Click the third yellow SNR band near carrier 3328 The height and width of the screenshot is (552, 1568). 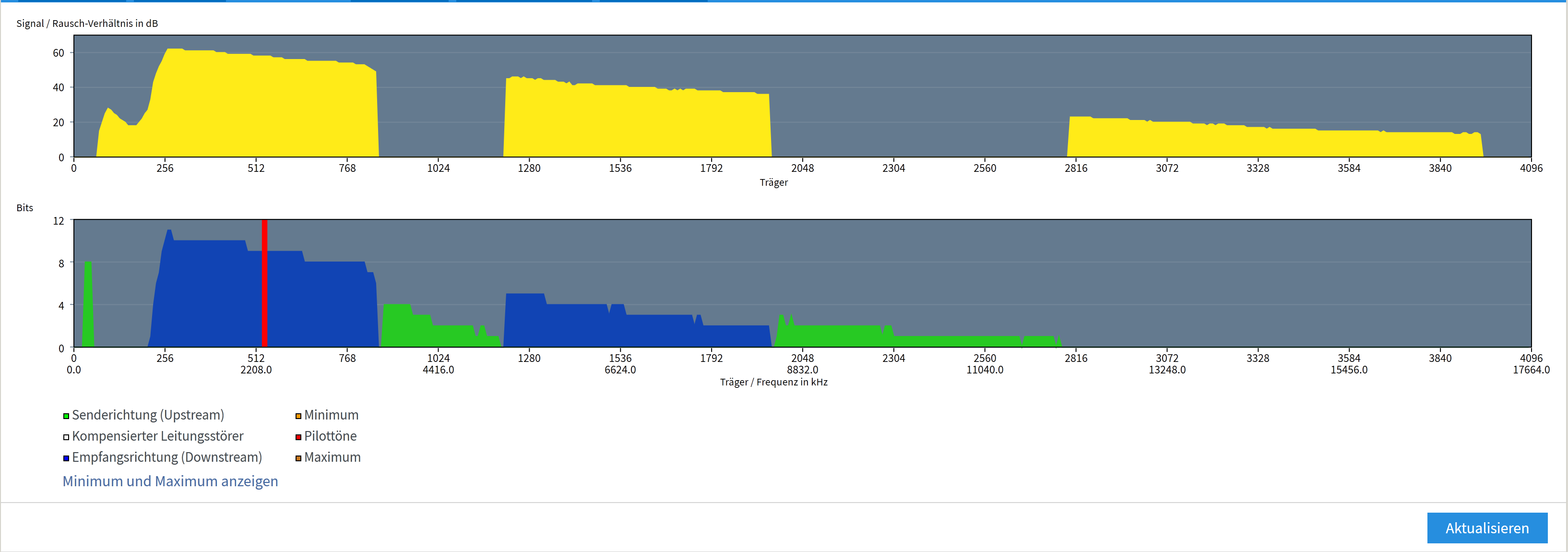[1258, 143]
